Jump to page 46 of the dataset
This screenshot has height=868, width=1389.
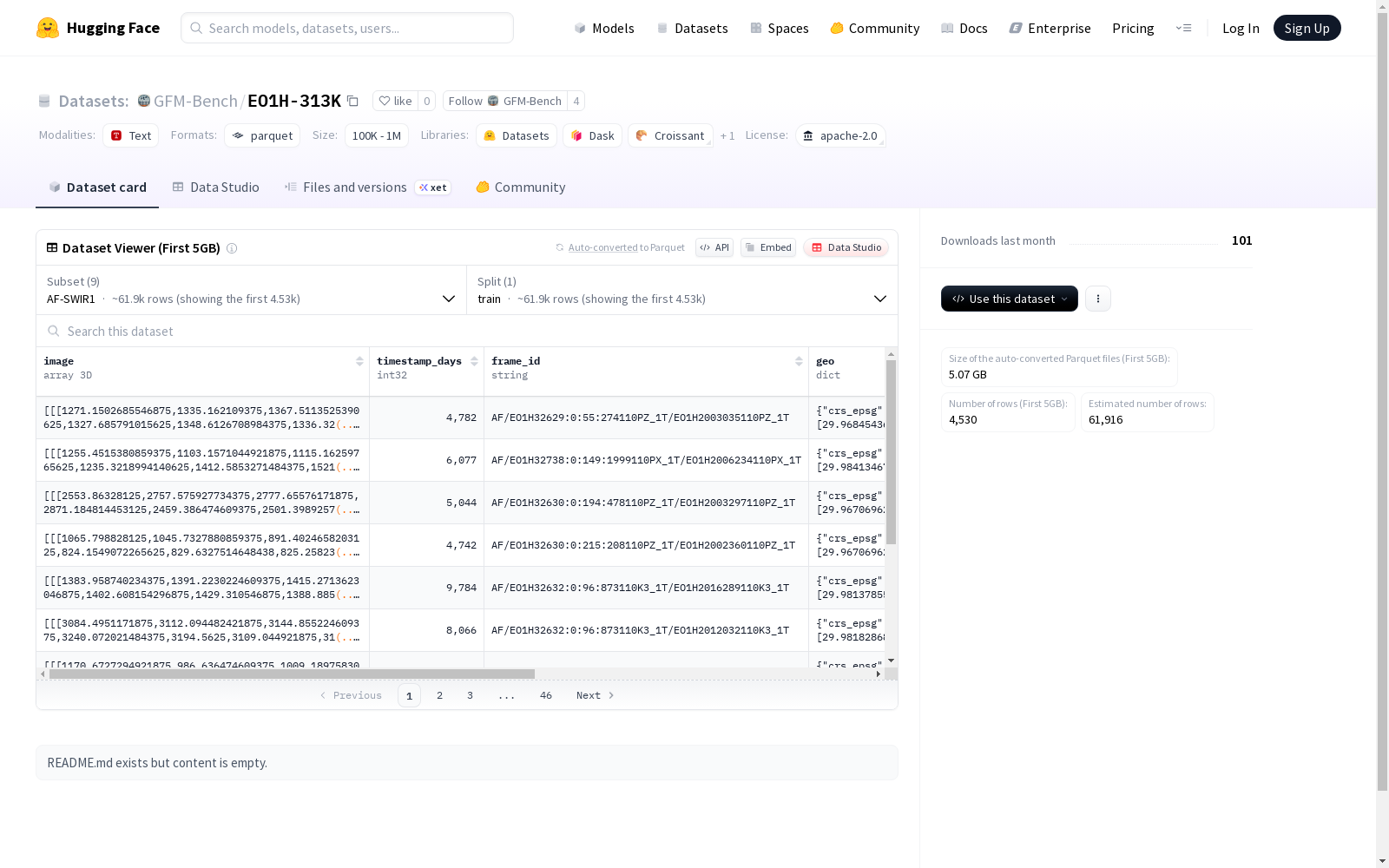tap(546, 695)
